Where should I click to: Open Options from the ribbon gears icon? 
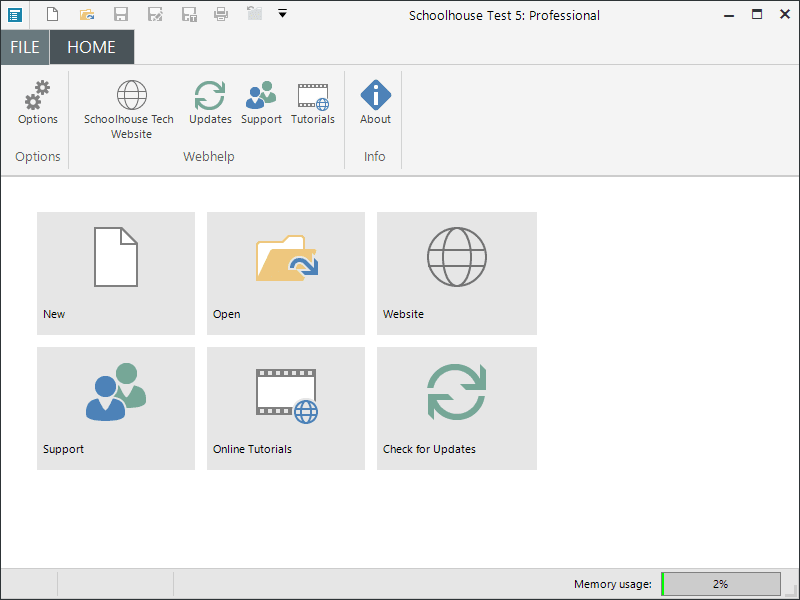coord(38,103)
